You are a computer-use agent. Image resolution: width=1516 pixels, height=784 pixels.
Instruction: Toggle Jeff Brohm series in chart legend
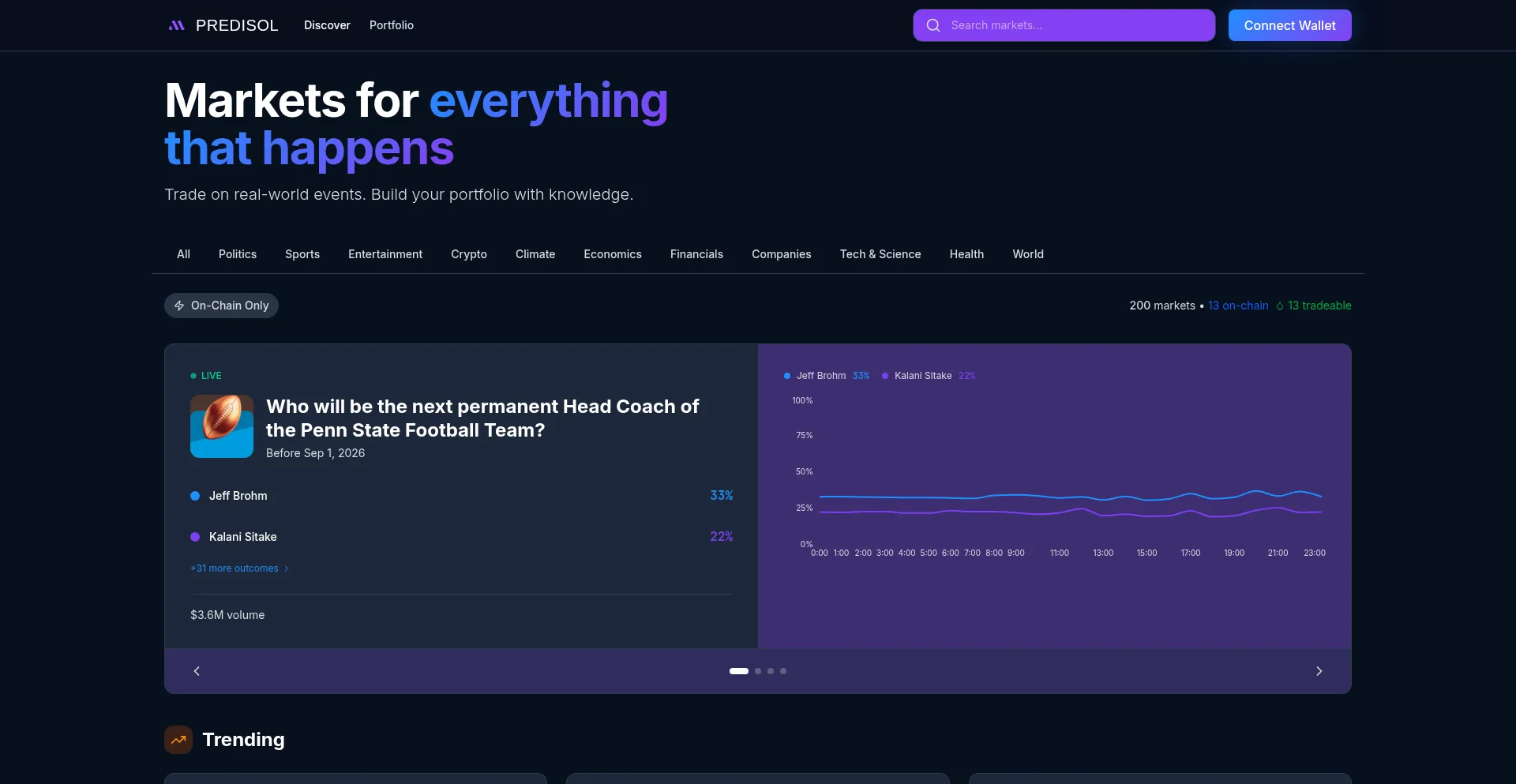tap(820, 376)
